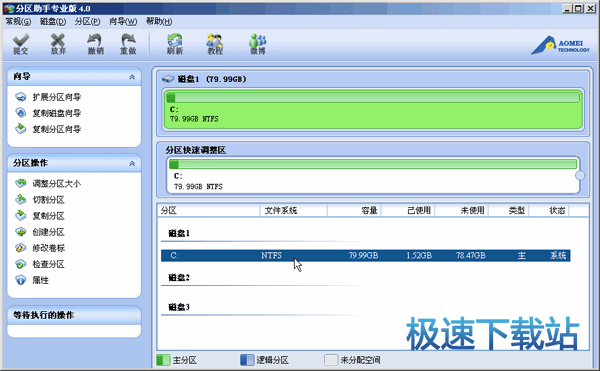
Task: Open the 磁盘(D) menu
Action: 53,21
